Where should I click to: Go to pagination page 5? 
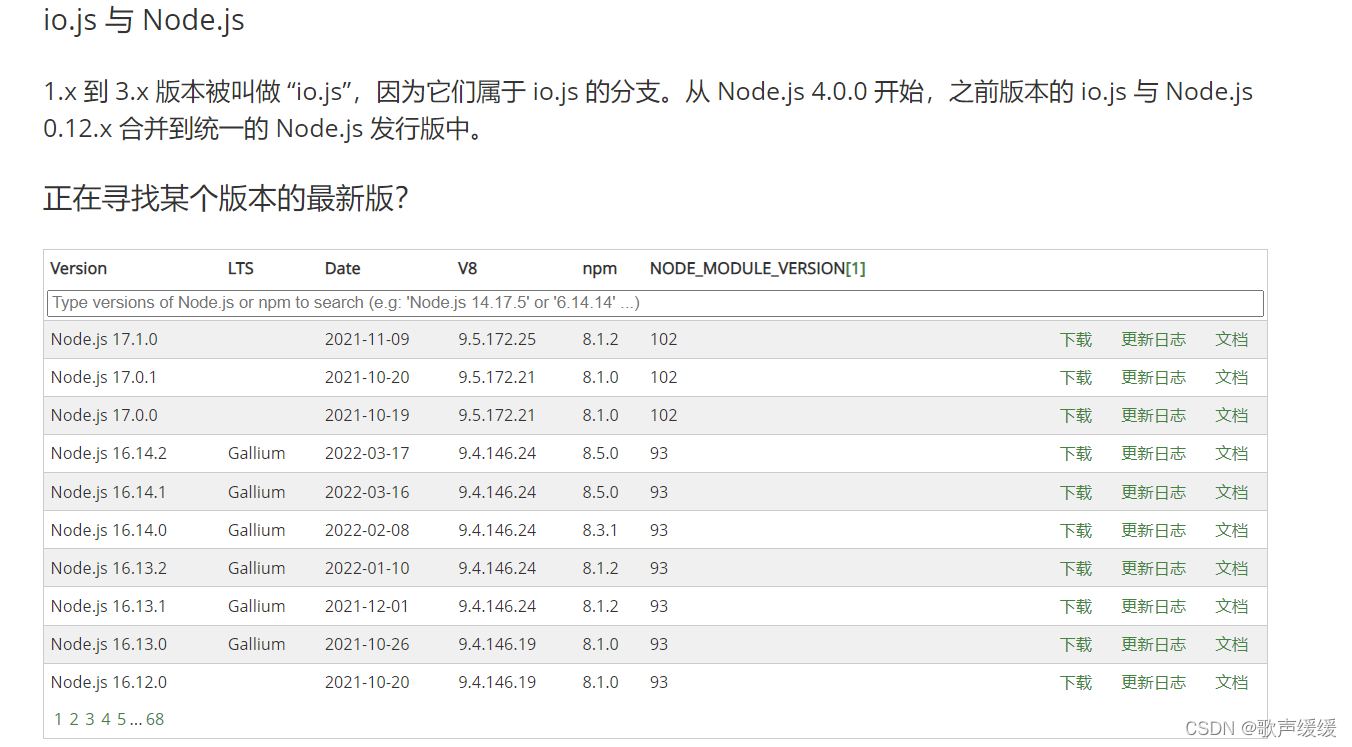[x=121, y=719]
